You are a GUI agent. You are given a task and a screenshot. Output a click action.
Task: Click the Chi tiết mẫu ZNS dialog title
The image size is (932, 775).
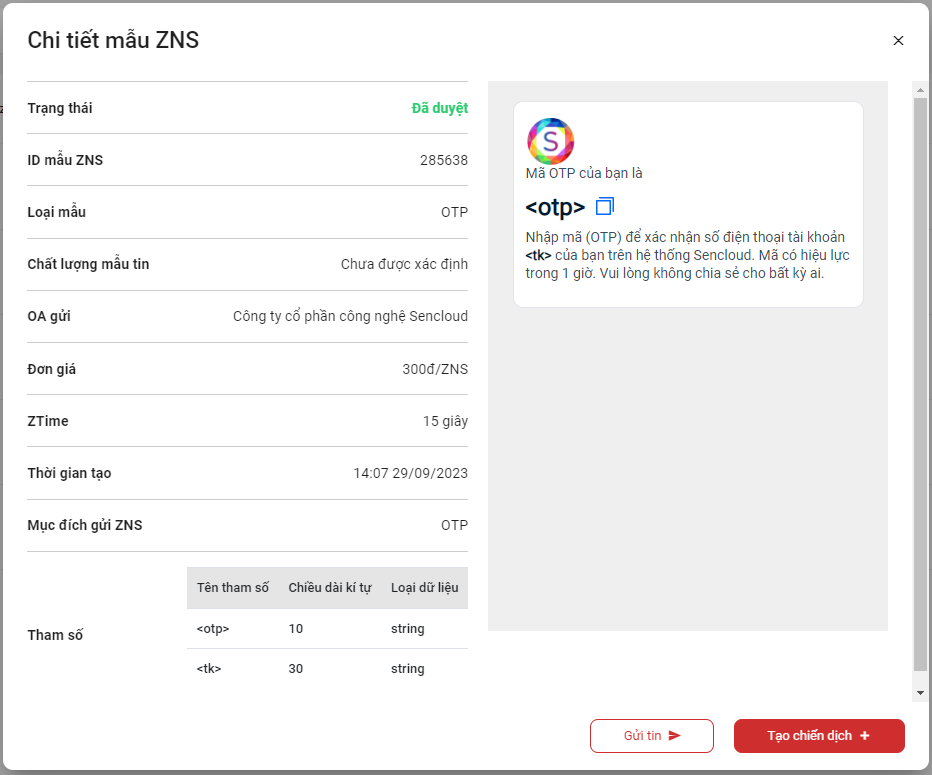[113, 40]
